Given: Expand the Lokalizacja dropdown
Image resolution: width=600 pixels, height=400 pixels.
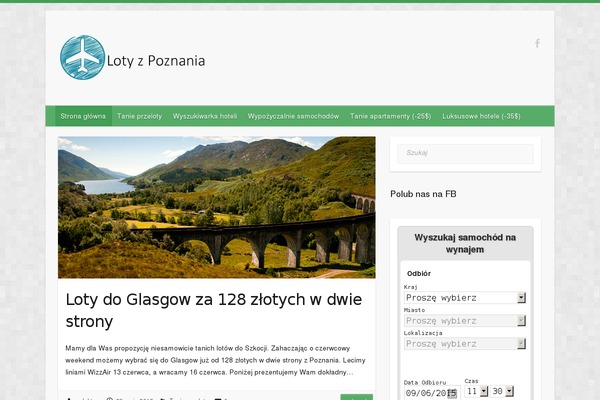Looking at the screenshot, I should (465, 344).
